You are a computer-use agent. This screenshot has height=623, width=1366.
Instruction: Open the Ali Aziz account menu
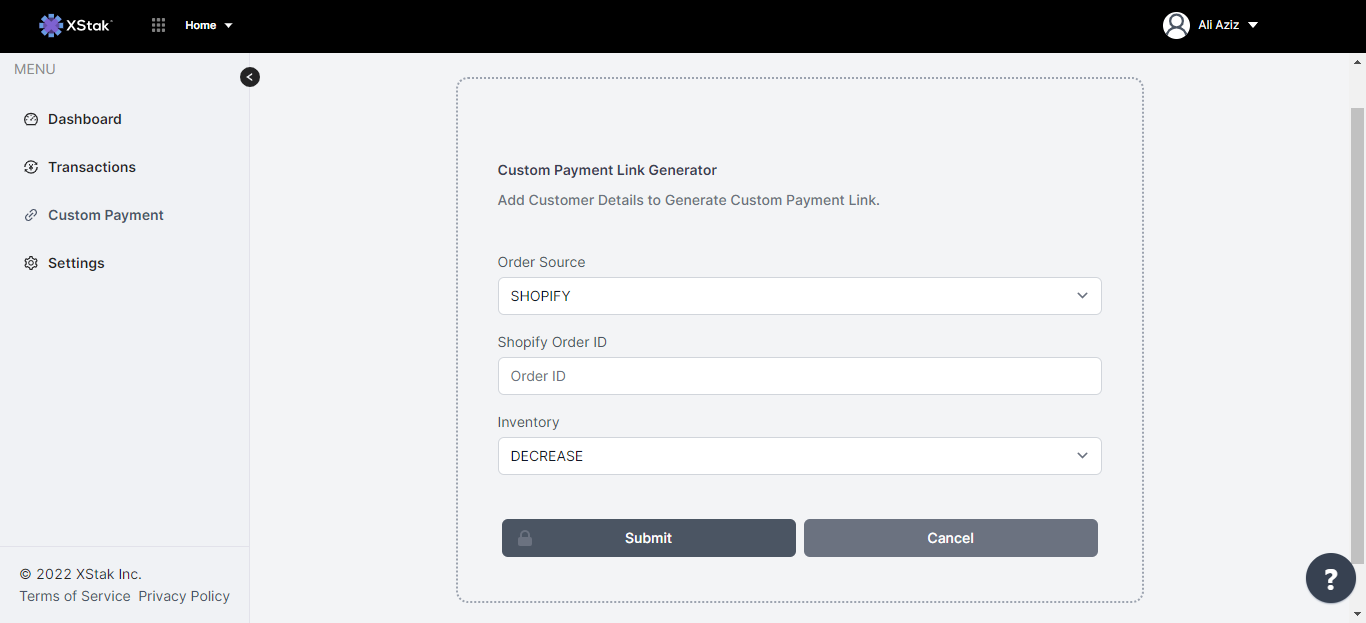[x=1227, y=25]
